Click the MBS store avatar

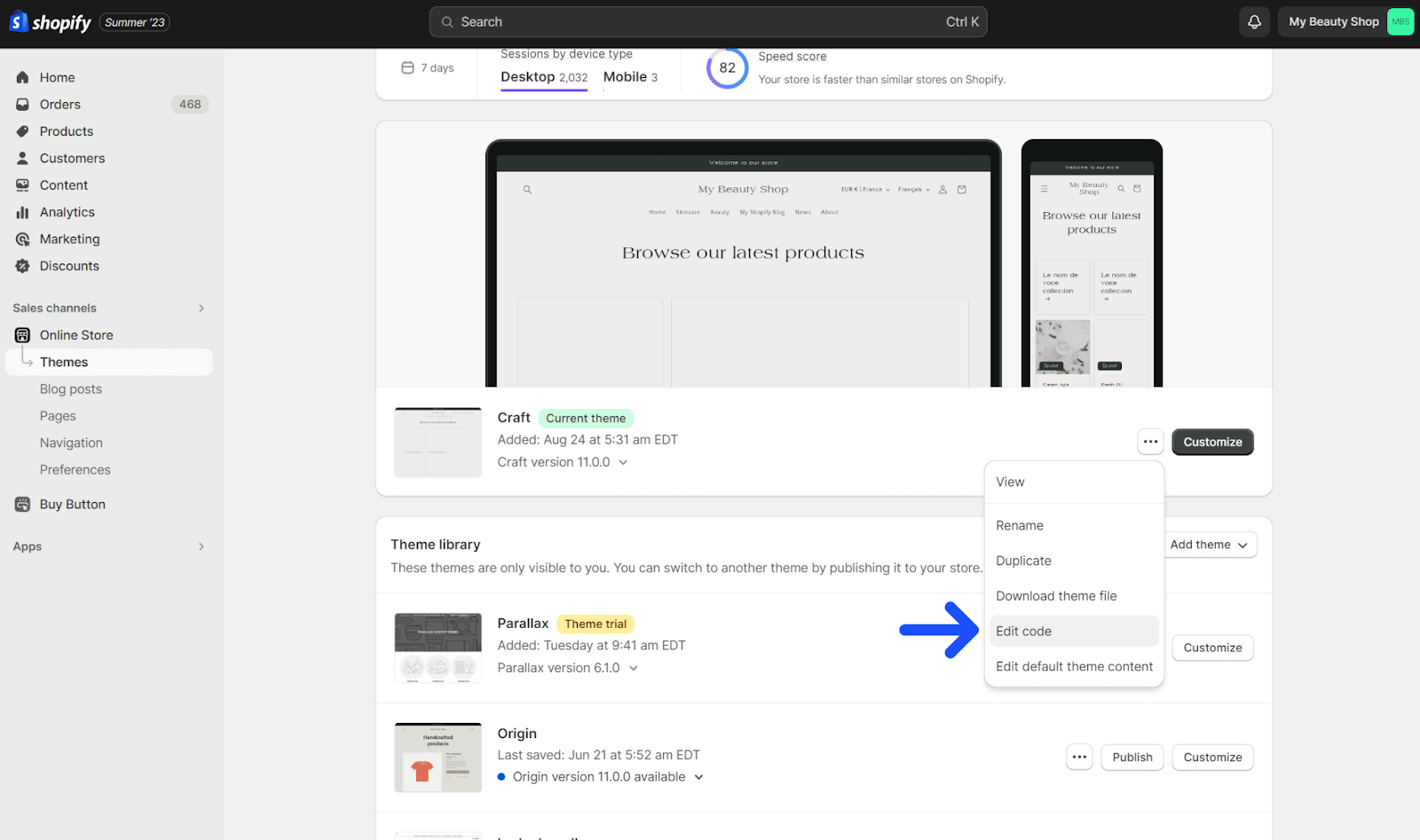[x=1400, y=22]
